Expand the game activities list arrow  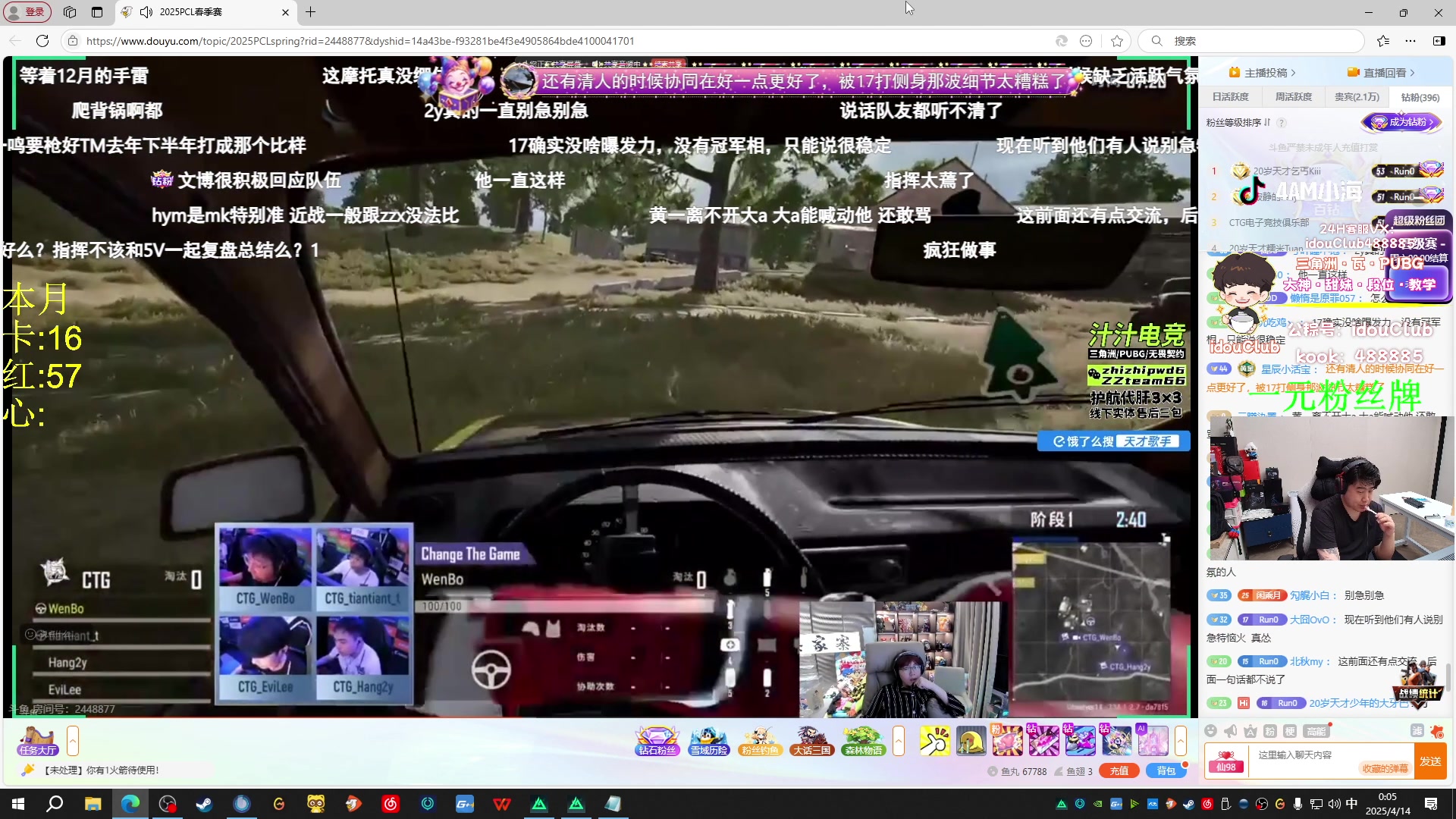899,741
